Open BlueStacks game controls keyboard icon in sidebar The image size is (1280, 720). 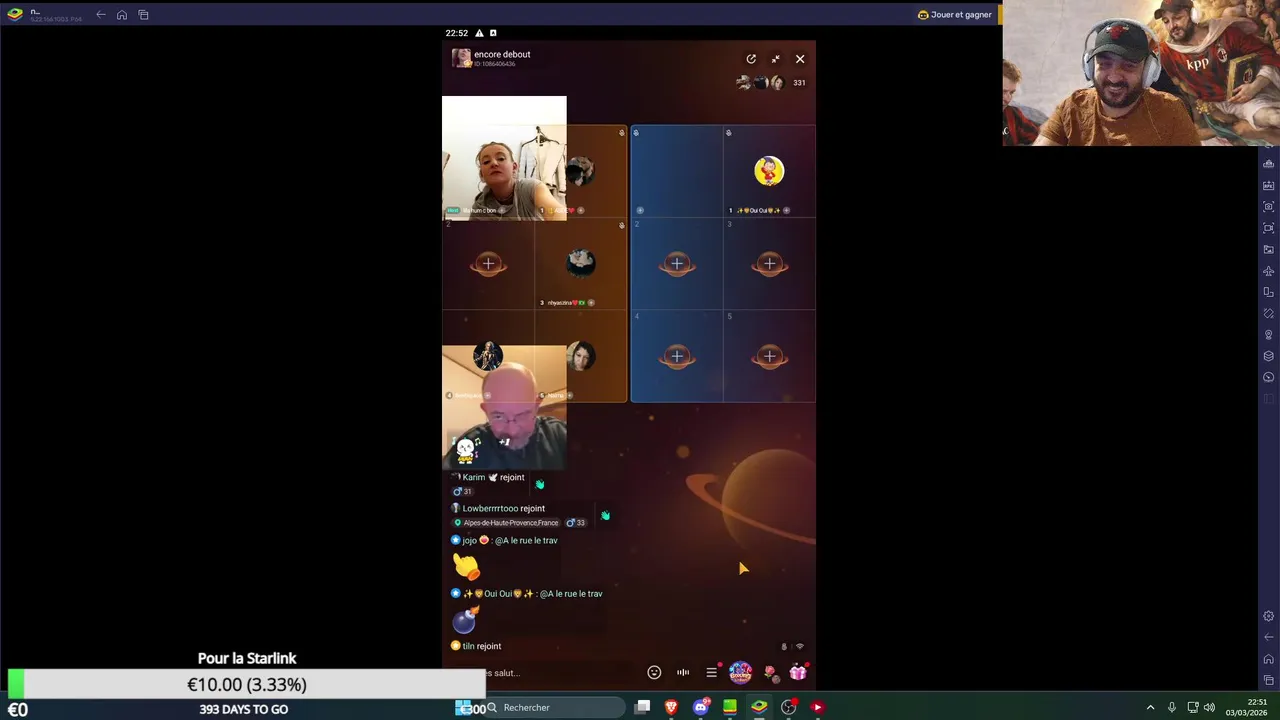point(1269,164)
